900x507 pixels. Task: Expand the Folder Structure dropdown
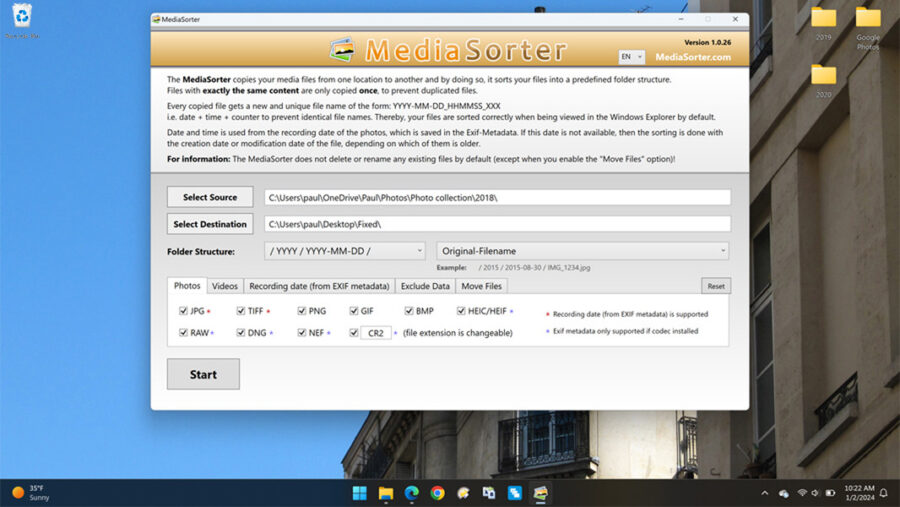click(x=345, y=251)
